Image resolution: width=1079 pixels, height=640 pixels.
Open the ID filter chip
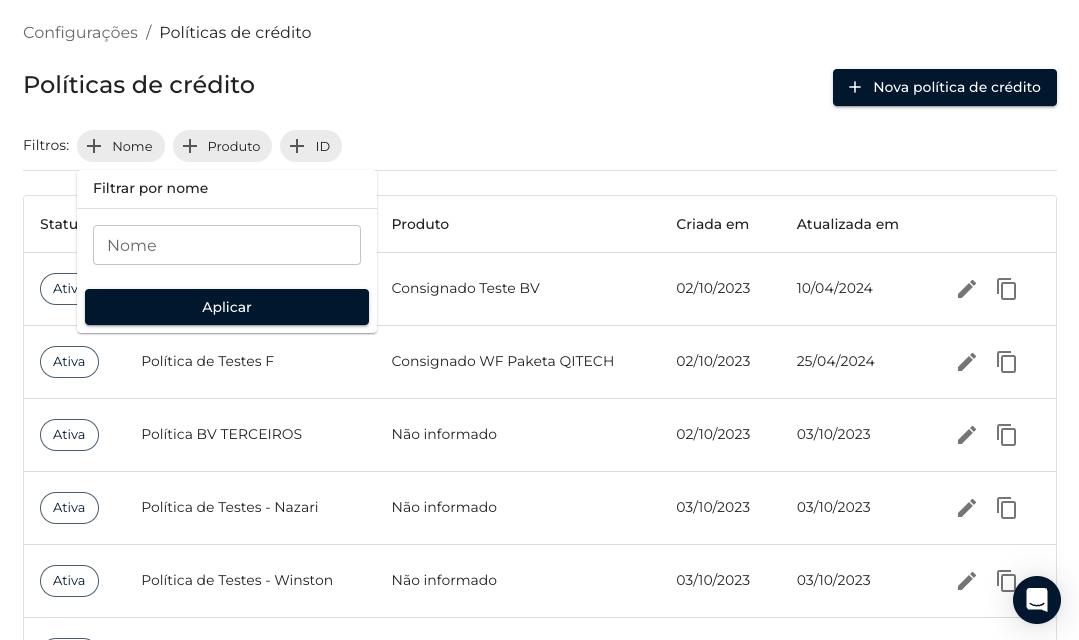310,146
